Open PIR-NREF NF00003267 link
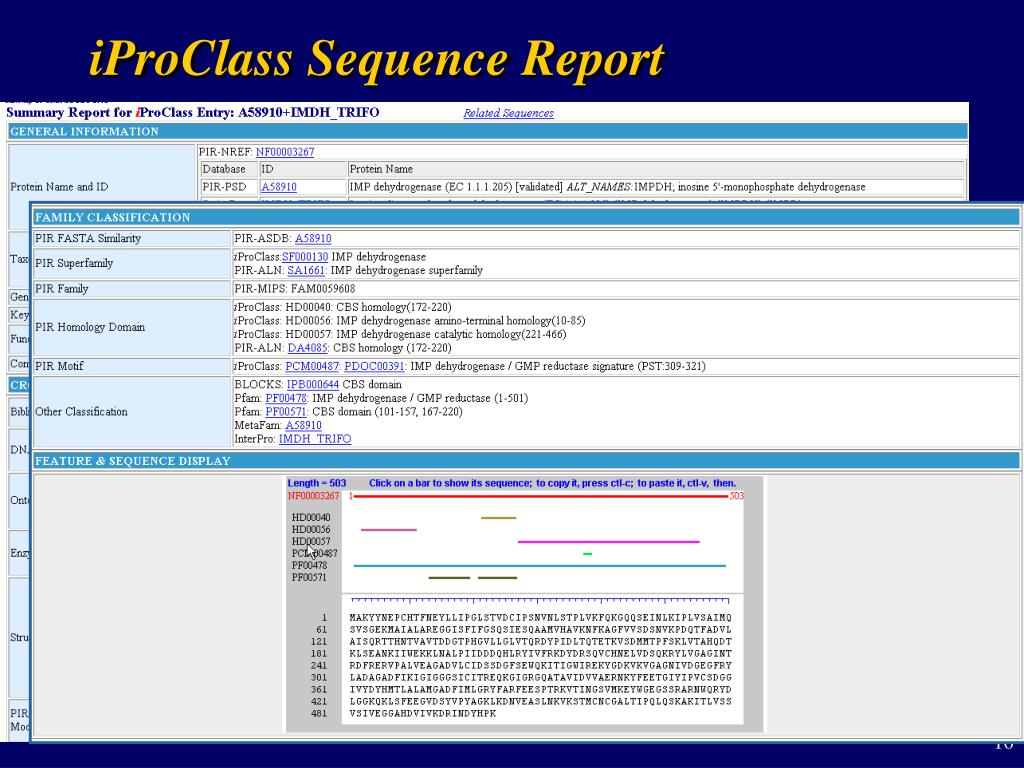 pyautogui.click(x=285, y=152)
